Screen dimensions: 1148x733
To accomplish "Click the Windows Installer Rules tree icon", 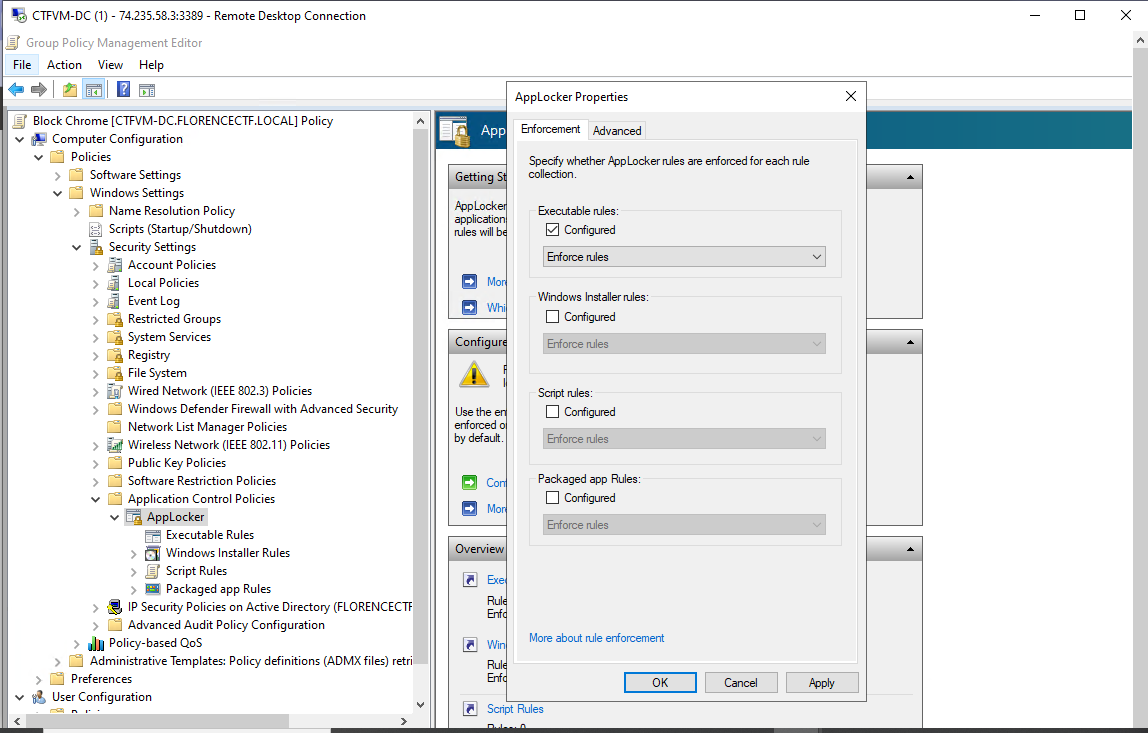I will [153, 553].
